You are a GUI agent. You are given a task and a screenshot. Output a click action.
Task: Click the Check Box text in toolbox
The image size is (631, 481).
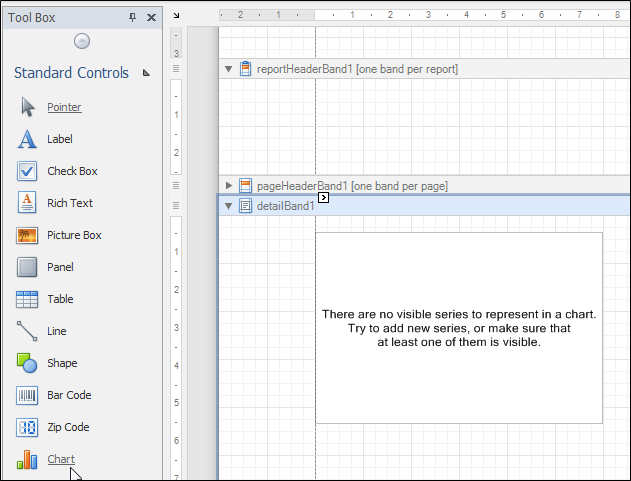[72, 171]
